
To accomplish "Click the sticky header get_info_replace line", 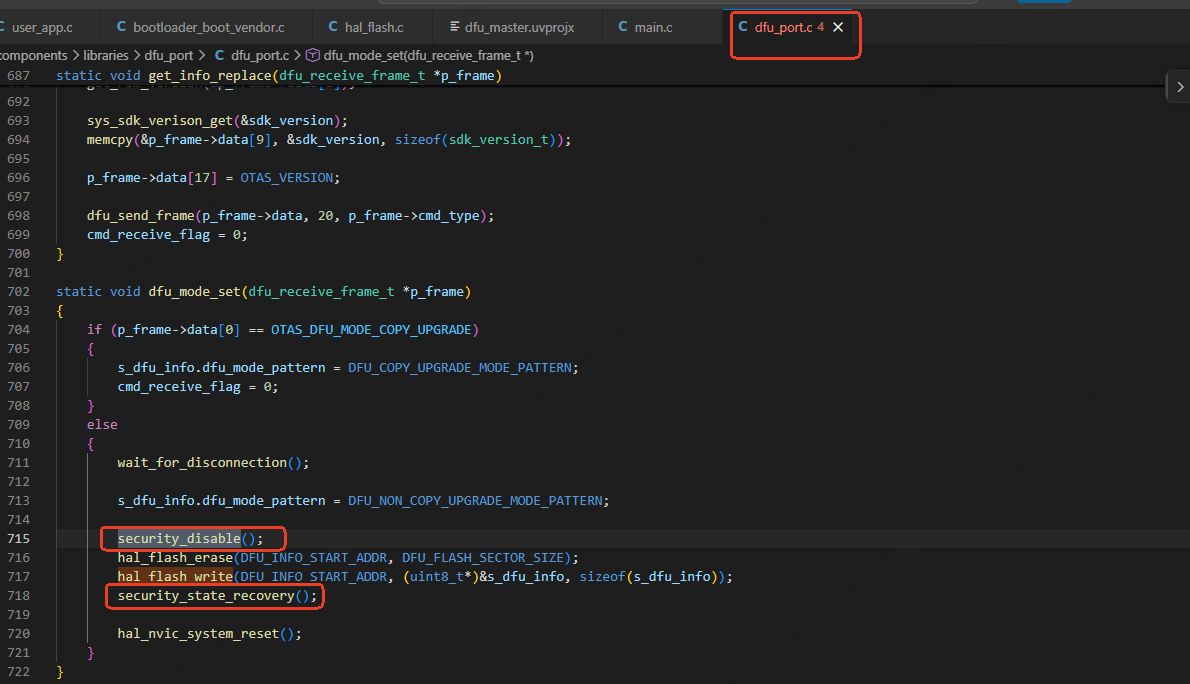I will (x=278, y=76).
